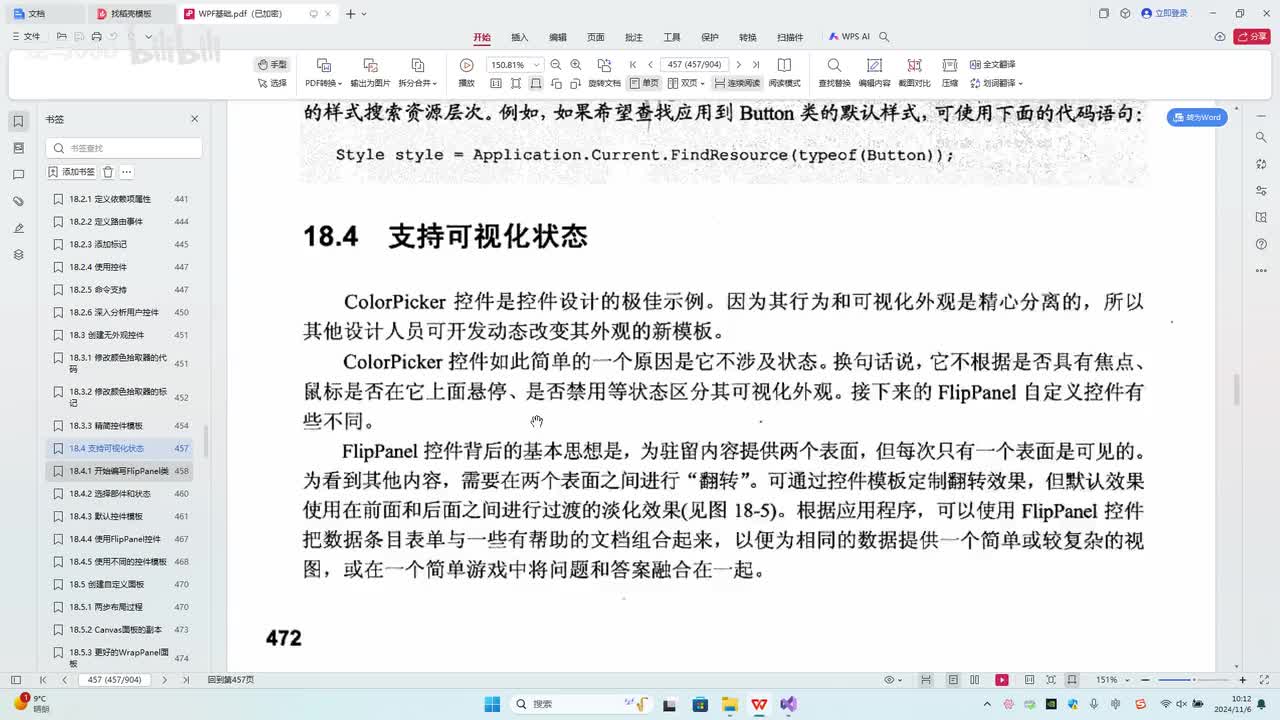Viewport: 1280px width, 720px height.
Task: Click the 转为Word button
Action: pyautogui.click(x=1197, y=117)
